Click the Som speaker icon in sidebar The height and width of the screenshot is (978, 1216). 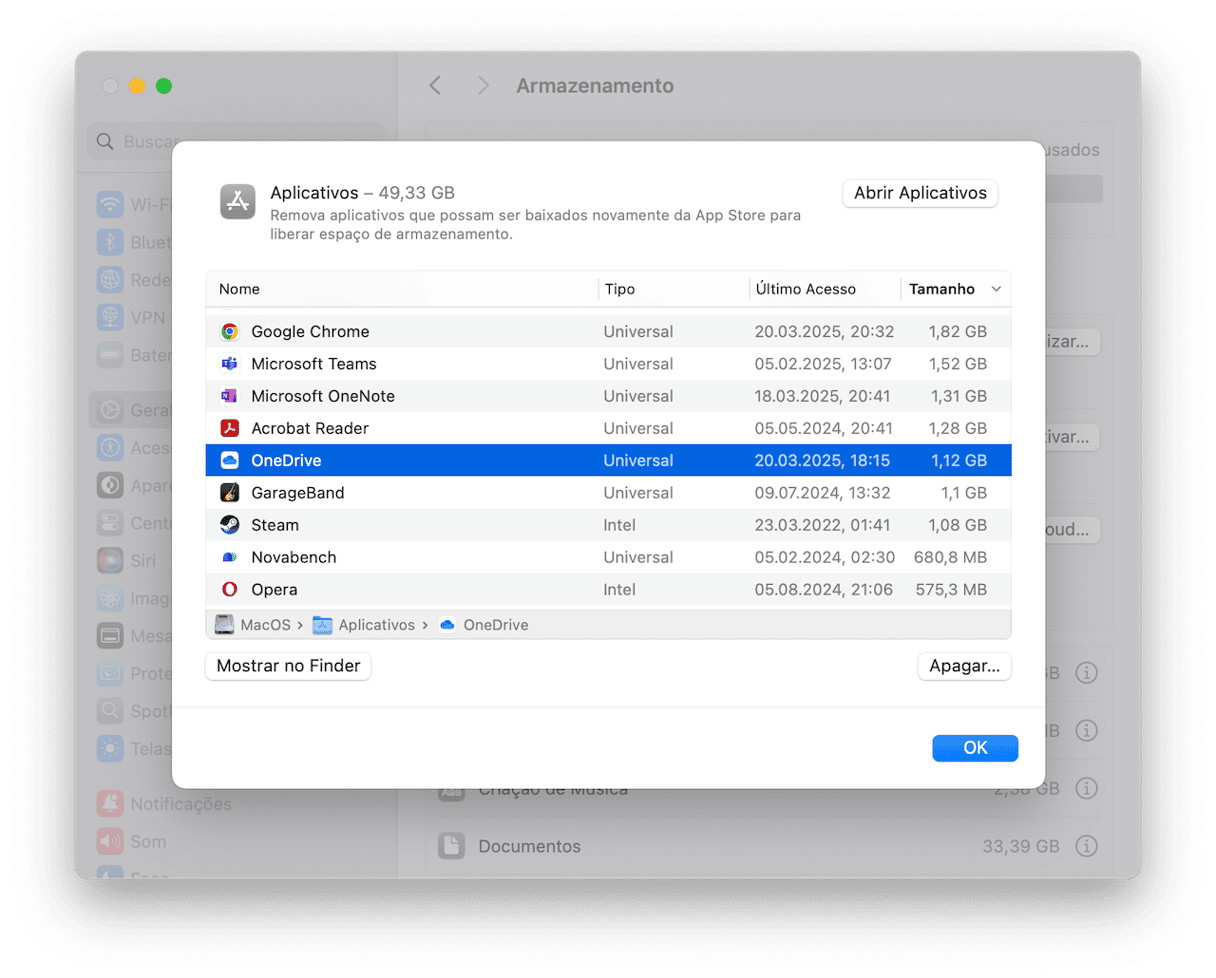coord(110,842)
